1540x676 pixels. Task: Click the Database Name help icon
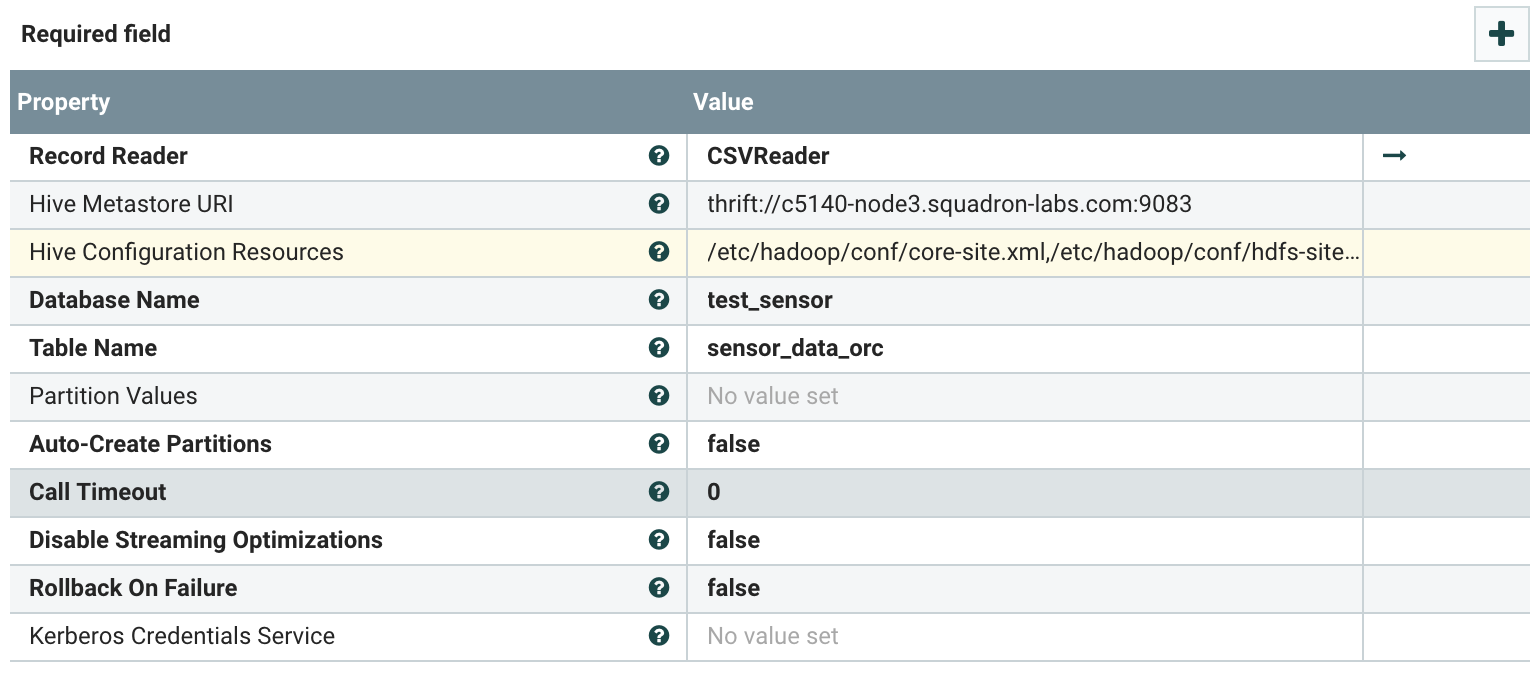(659, 300)
